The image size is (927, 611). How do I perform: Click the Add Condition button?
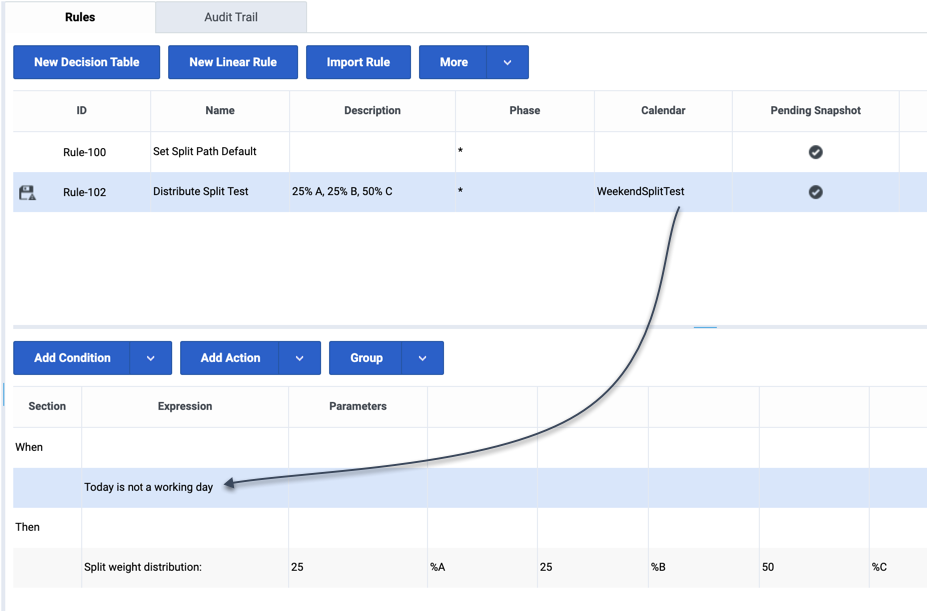coord(72,358)
